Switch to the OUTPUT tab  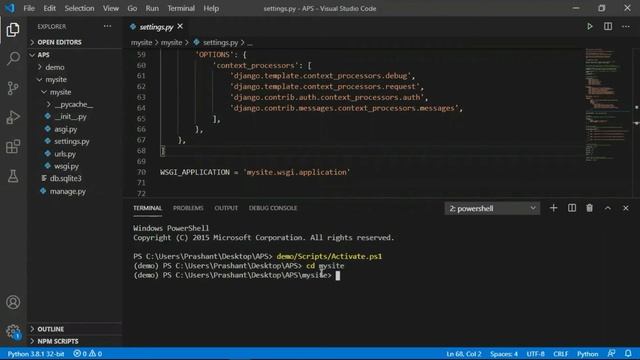coord(226,208)
